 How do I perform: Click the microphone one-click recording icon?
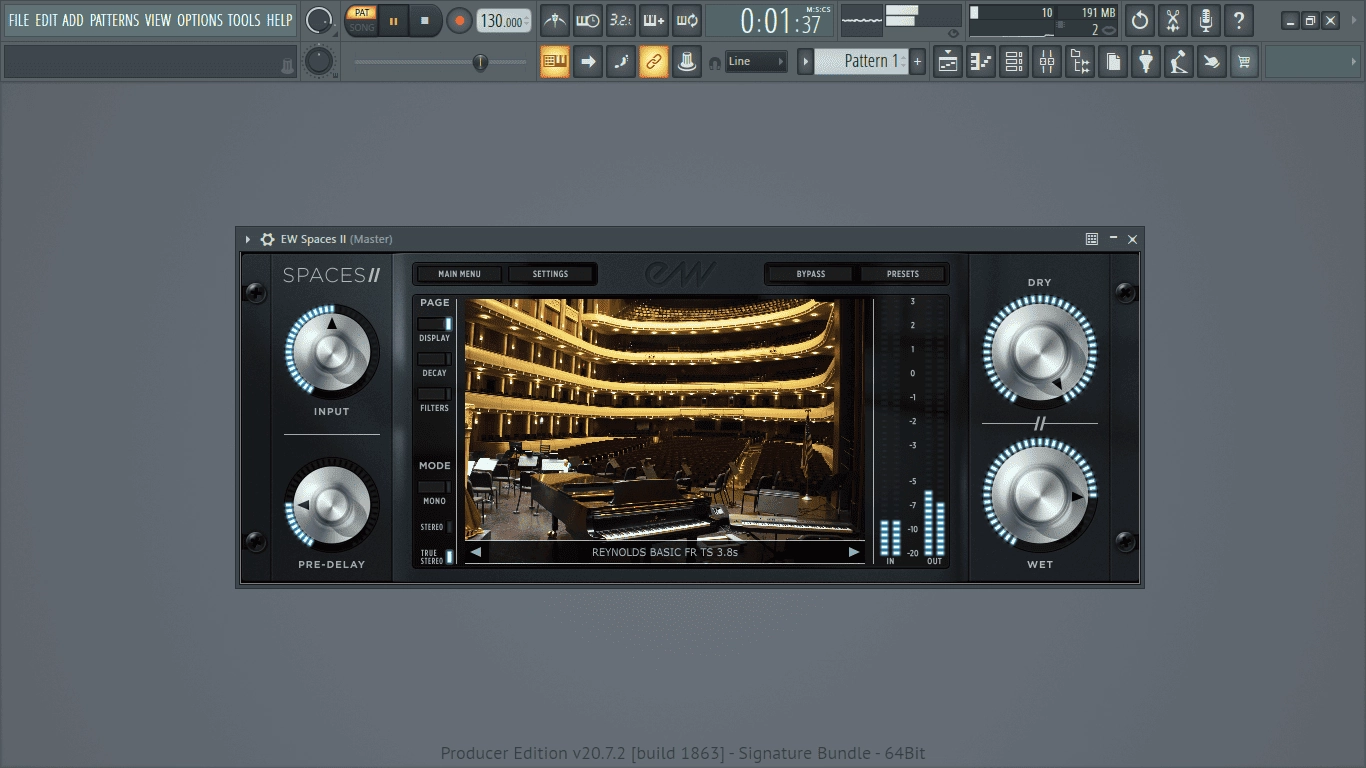(x=1206, y=20)
